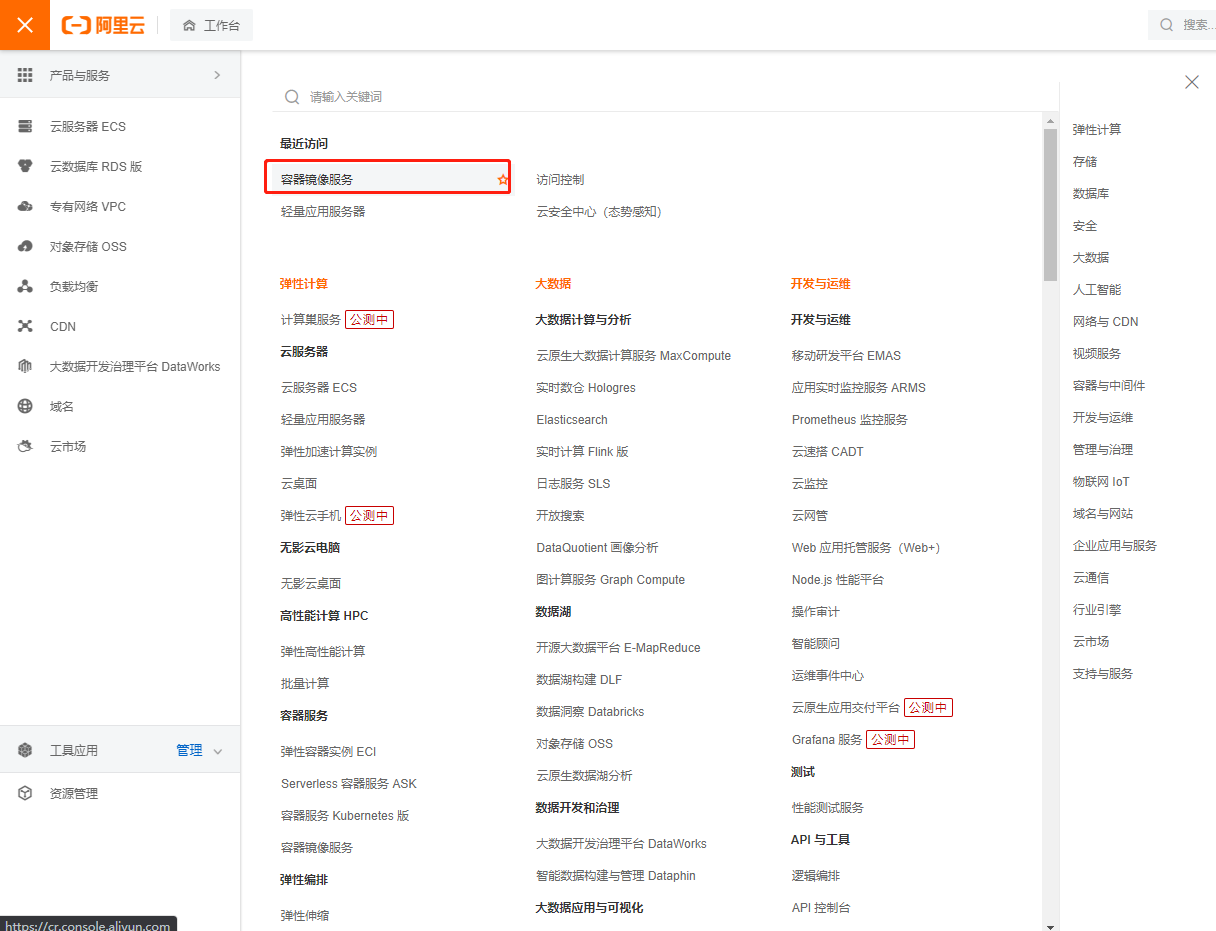Image resolution: width=1216 pixels, height=931 pixels.
Task: Open 实时数仓 Hologres
Action: coord(586,388)
